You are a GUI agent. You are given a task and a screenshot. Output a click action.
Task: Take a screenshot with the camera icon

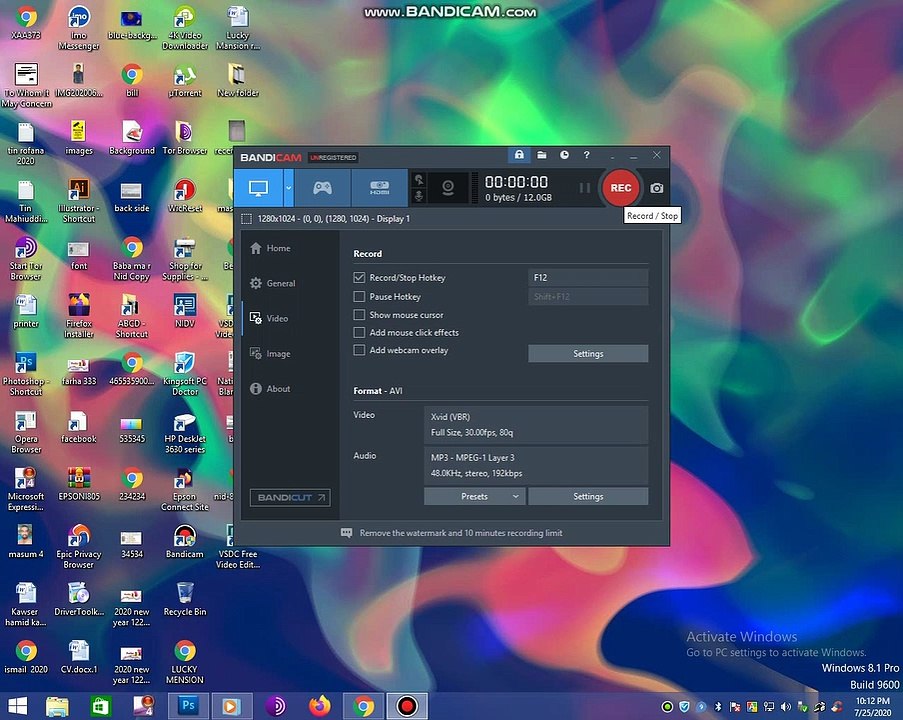657,188
